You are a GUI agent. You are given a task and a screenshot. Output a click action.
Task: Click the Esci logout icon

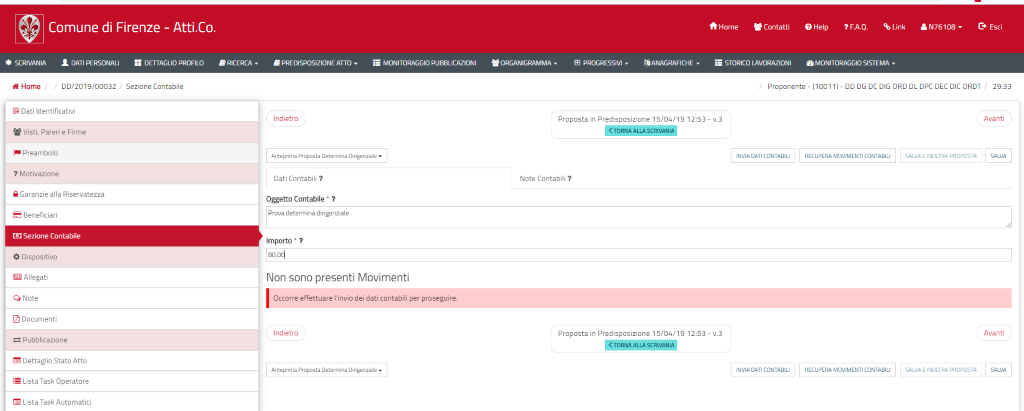click(x=982, y=27)
